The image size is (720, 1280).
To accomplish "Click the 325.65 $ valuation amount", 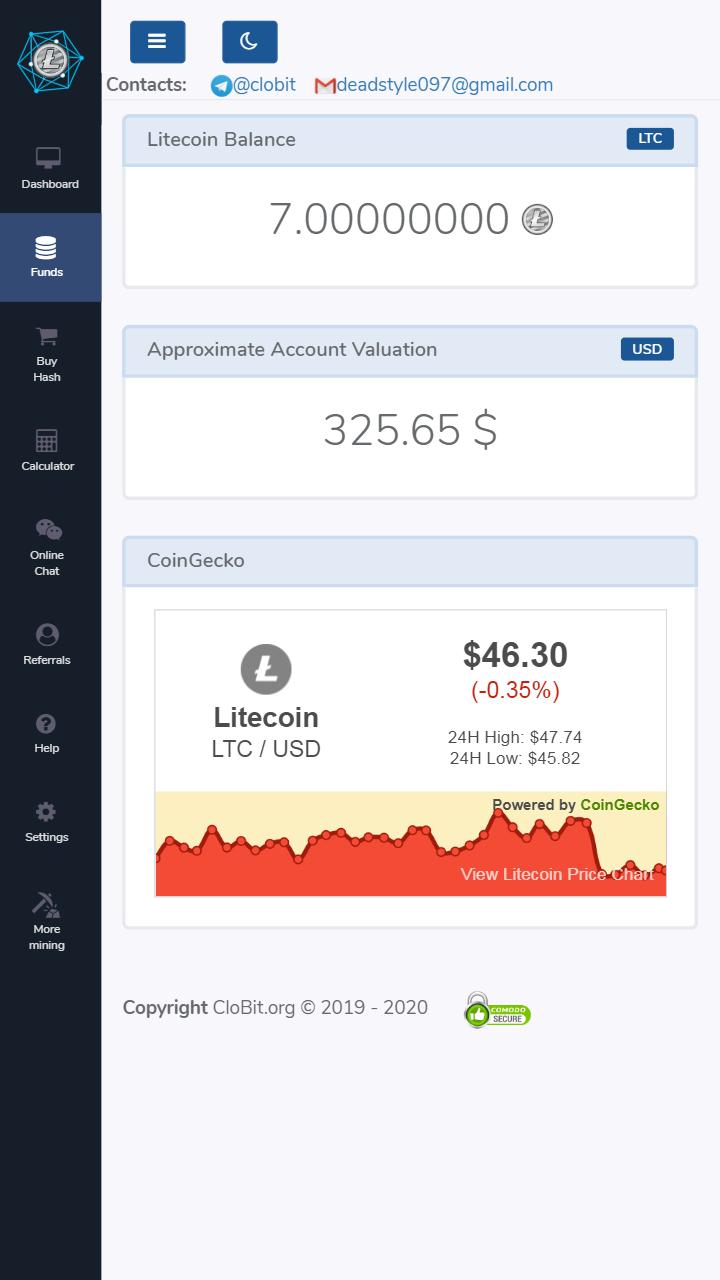I will 410,430.
